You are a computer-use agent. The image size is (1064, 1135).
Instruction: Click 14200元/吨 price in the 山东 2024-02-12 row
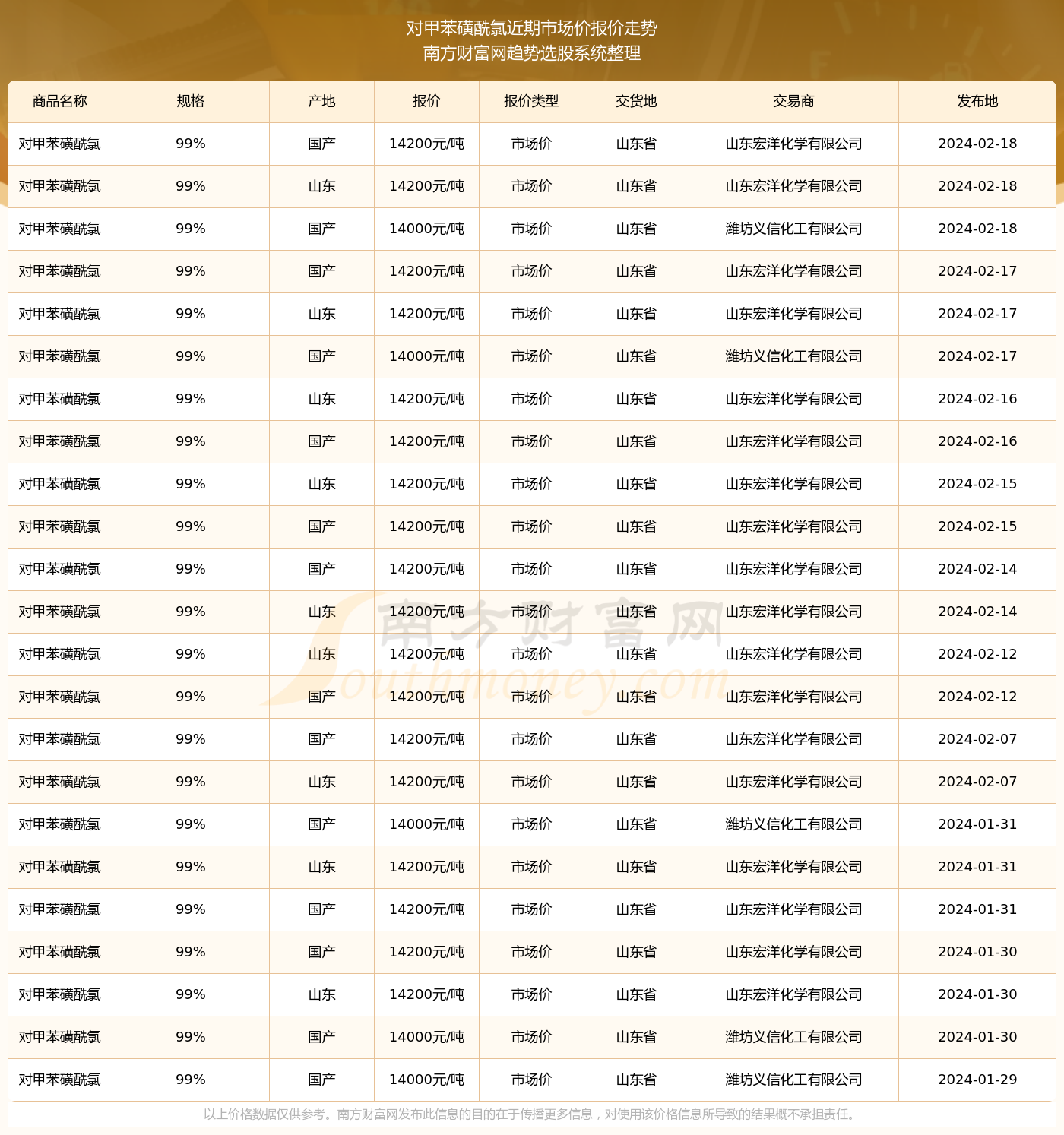coord(426,654)
